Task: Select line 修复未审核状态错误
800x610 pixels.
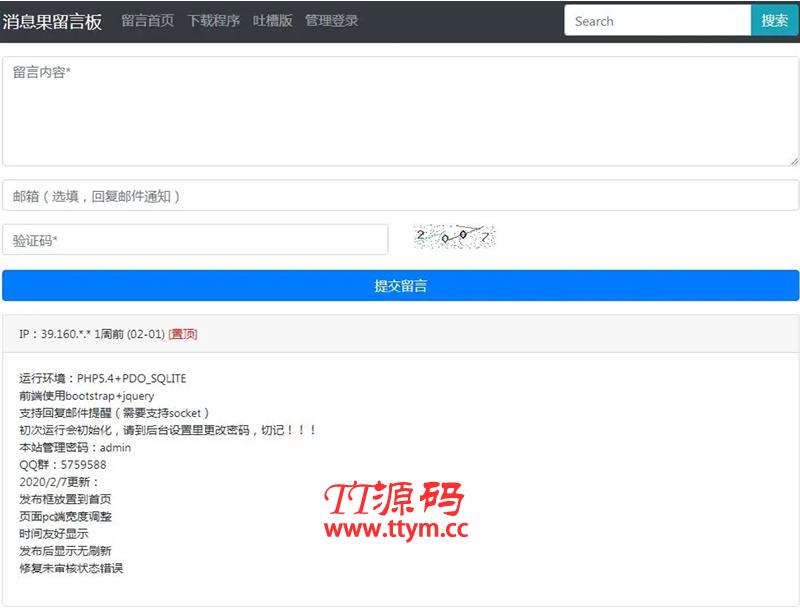Action: 71,568
